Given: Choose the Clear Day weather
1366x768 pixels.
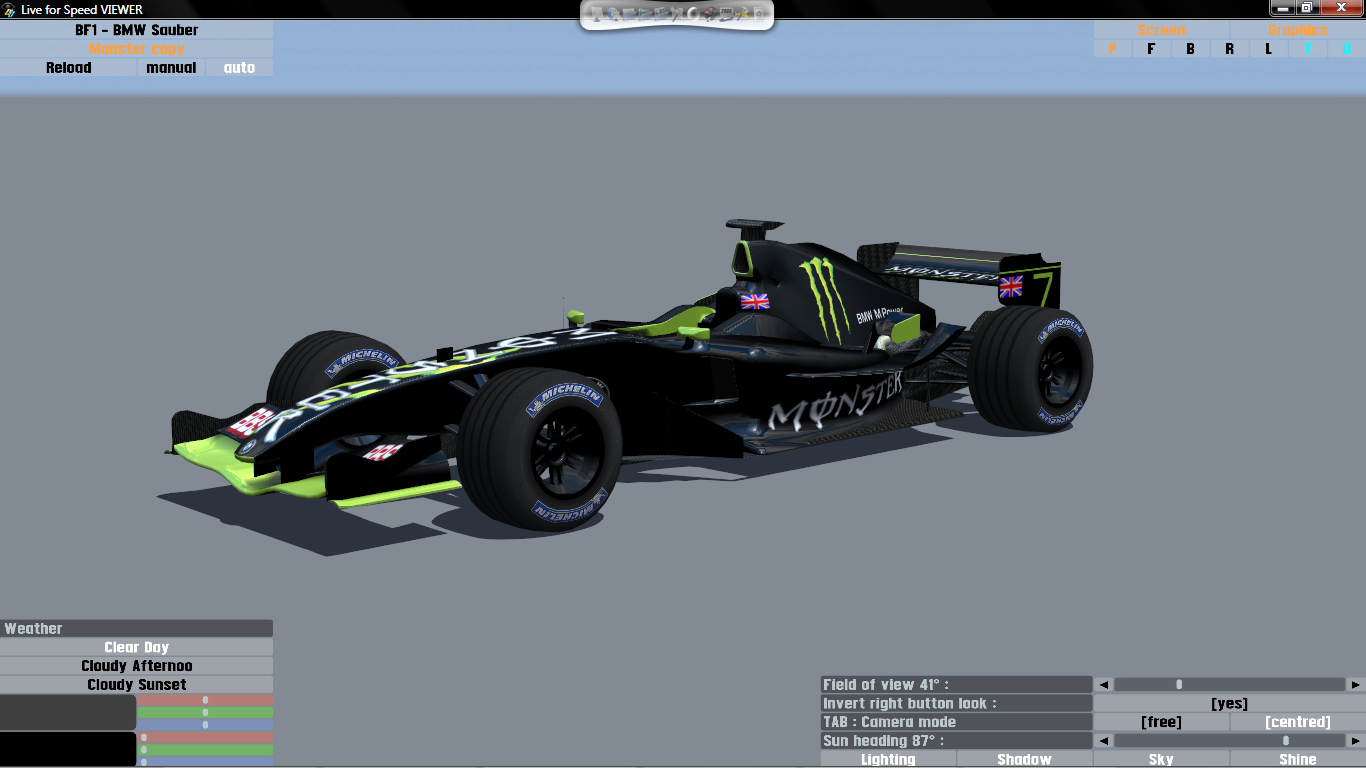Looking at the screenshot, I should click(x=137, y=647).
